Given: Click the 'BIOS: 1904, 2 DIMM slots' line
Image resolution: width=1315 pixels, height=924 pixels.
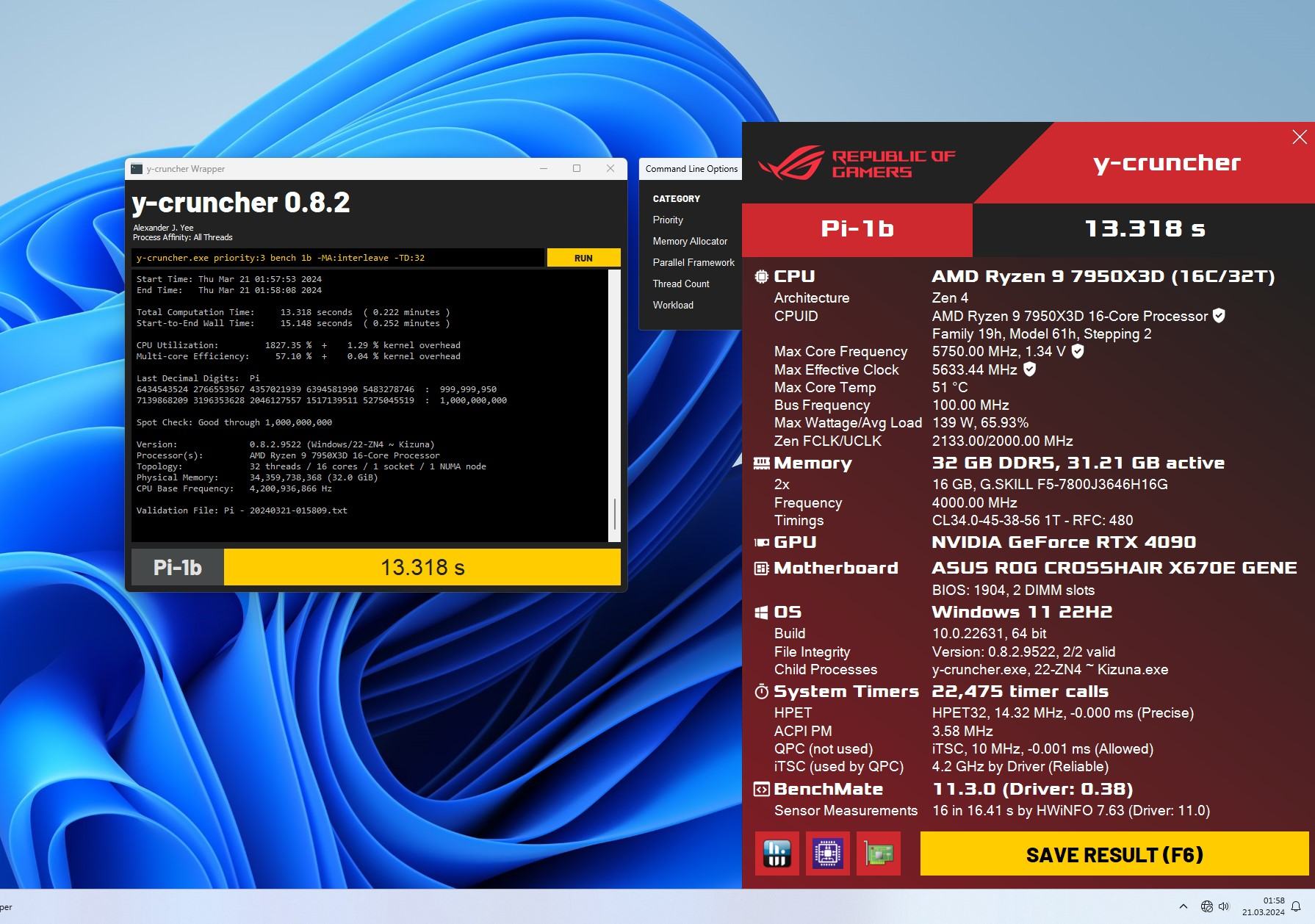Looking at the screenshot, I should [1013, 591].
